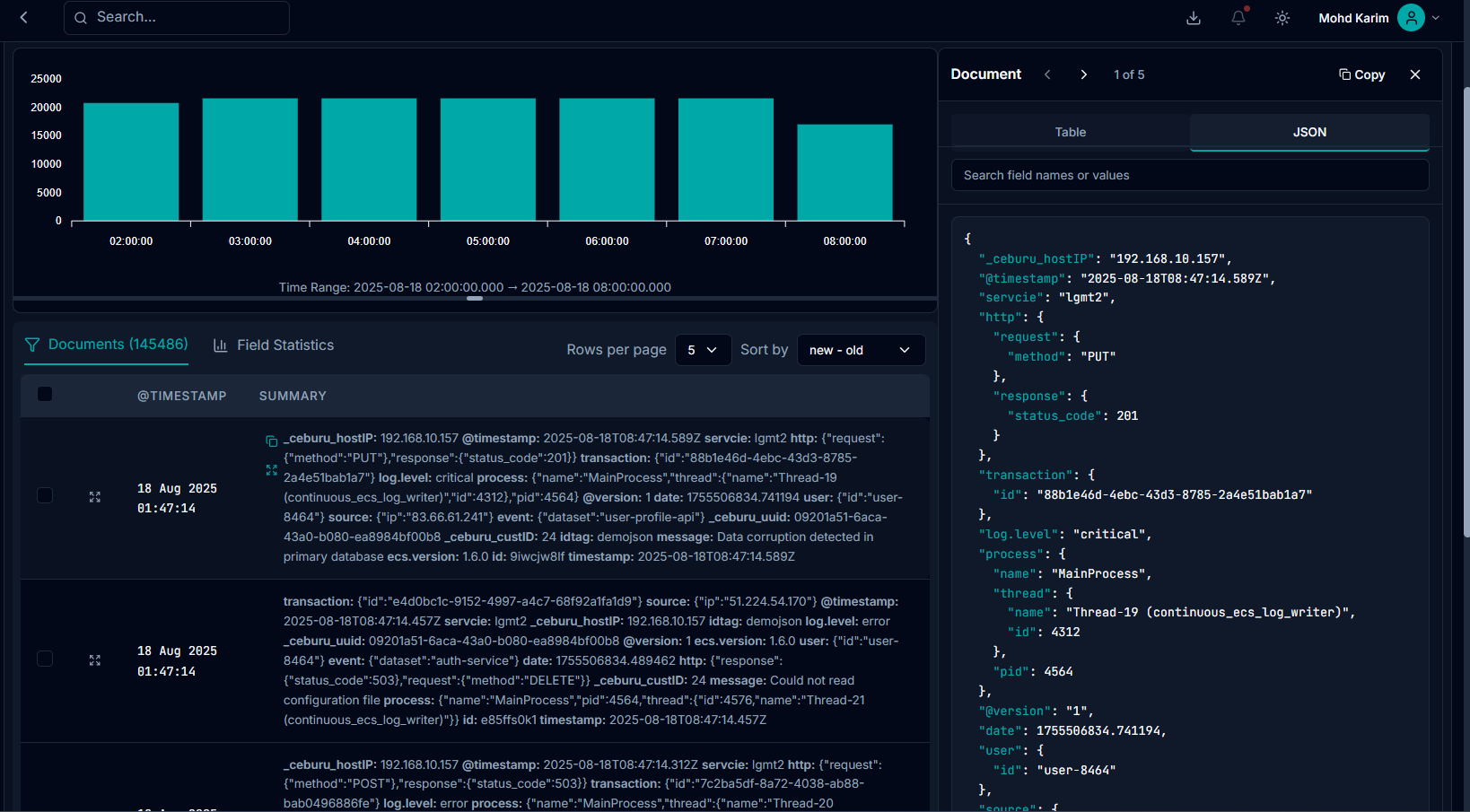The image size is (1470, 812).
Task: Click the Mohd Karim username text
Action: click(x=1353, y=18)
